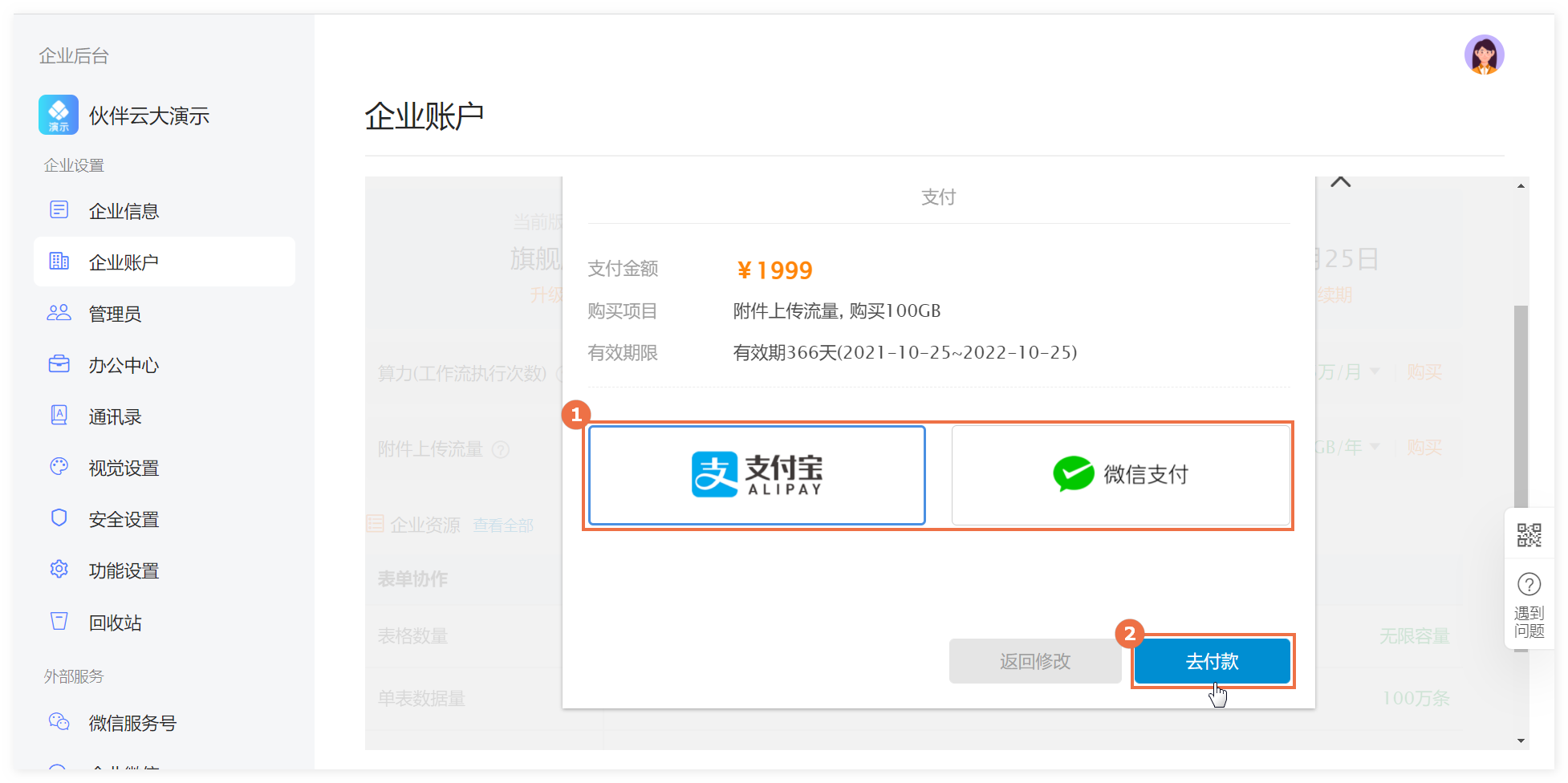Collapse the panel with the up chevron
The width and height of the screenshot is (1568, 783).
(x=1340, y=182)
